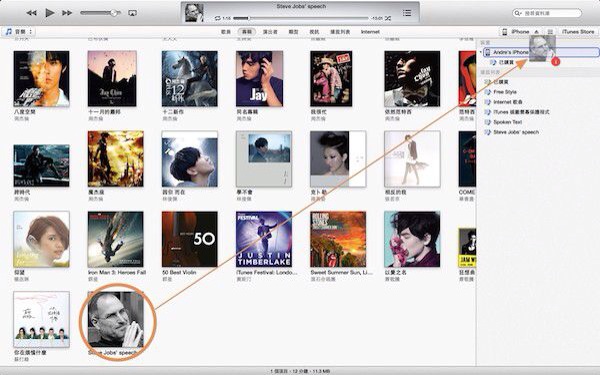Image resolution: width=600 pixels, height=375 pixels.
Task: Select the Steve Jobs' speech album cover
Action: pyautogui.click(x=116, y=320)
